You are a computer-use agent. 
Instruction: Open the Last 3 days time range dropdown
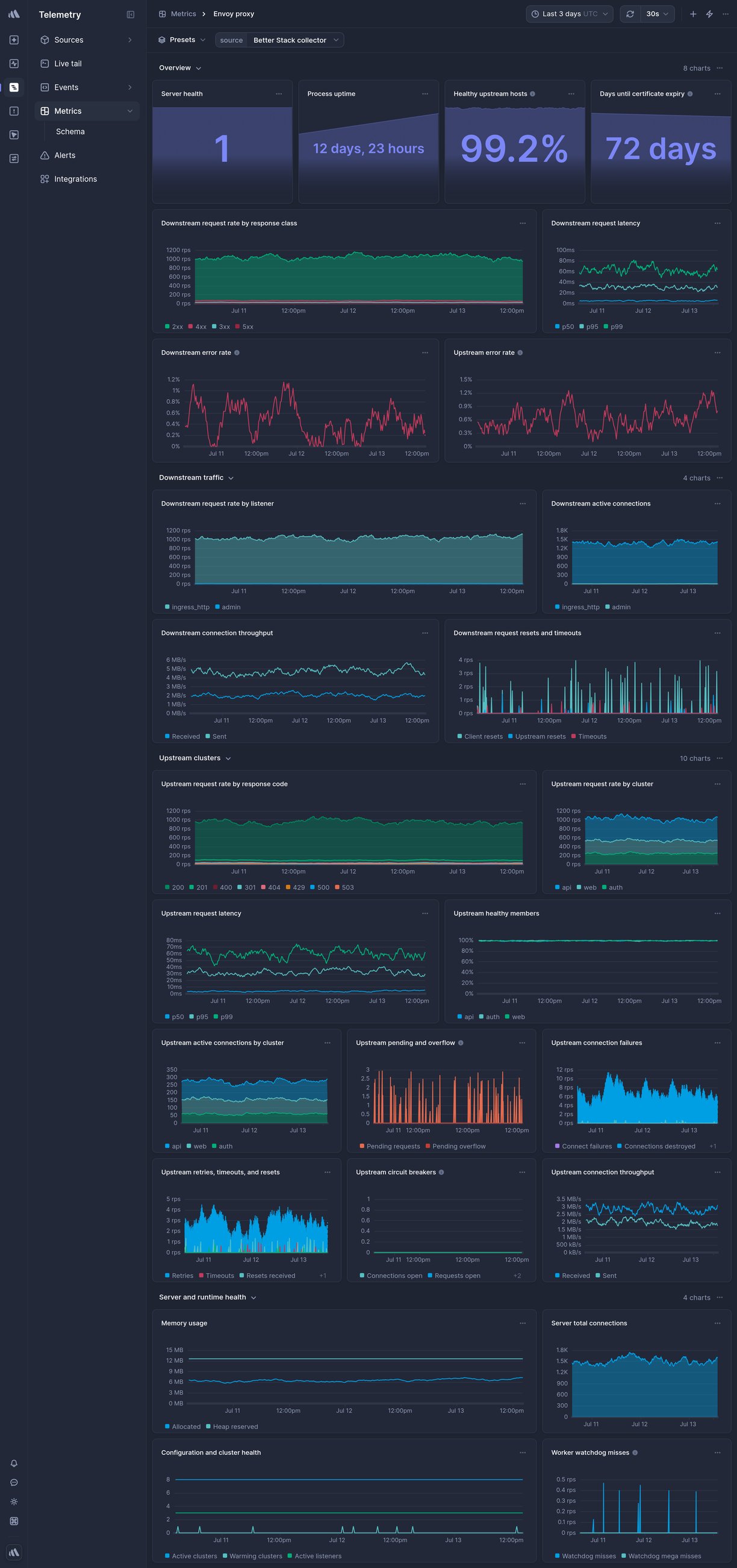click(570, 13)
